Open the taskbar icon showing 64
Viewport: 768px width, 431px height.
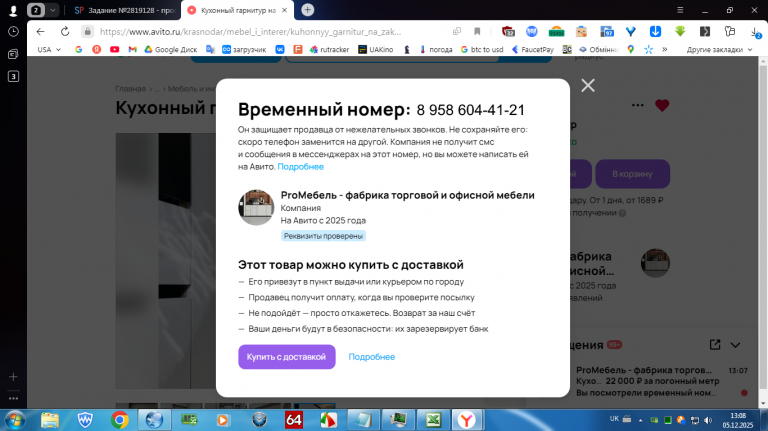coord(294,420)
